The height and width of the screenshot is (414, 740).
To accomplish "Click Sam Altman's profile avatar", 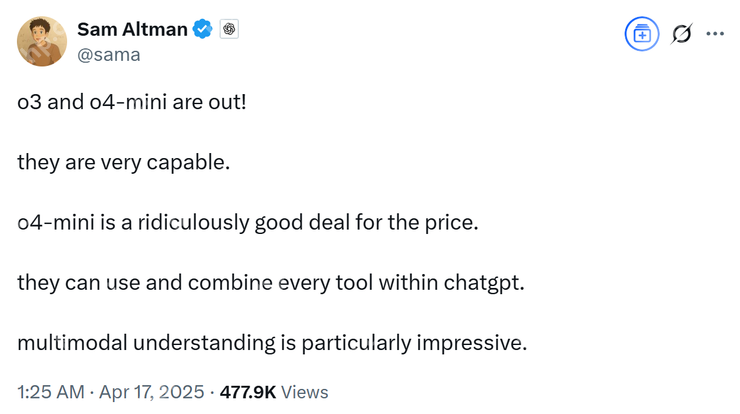I will tap(42, 42).
